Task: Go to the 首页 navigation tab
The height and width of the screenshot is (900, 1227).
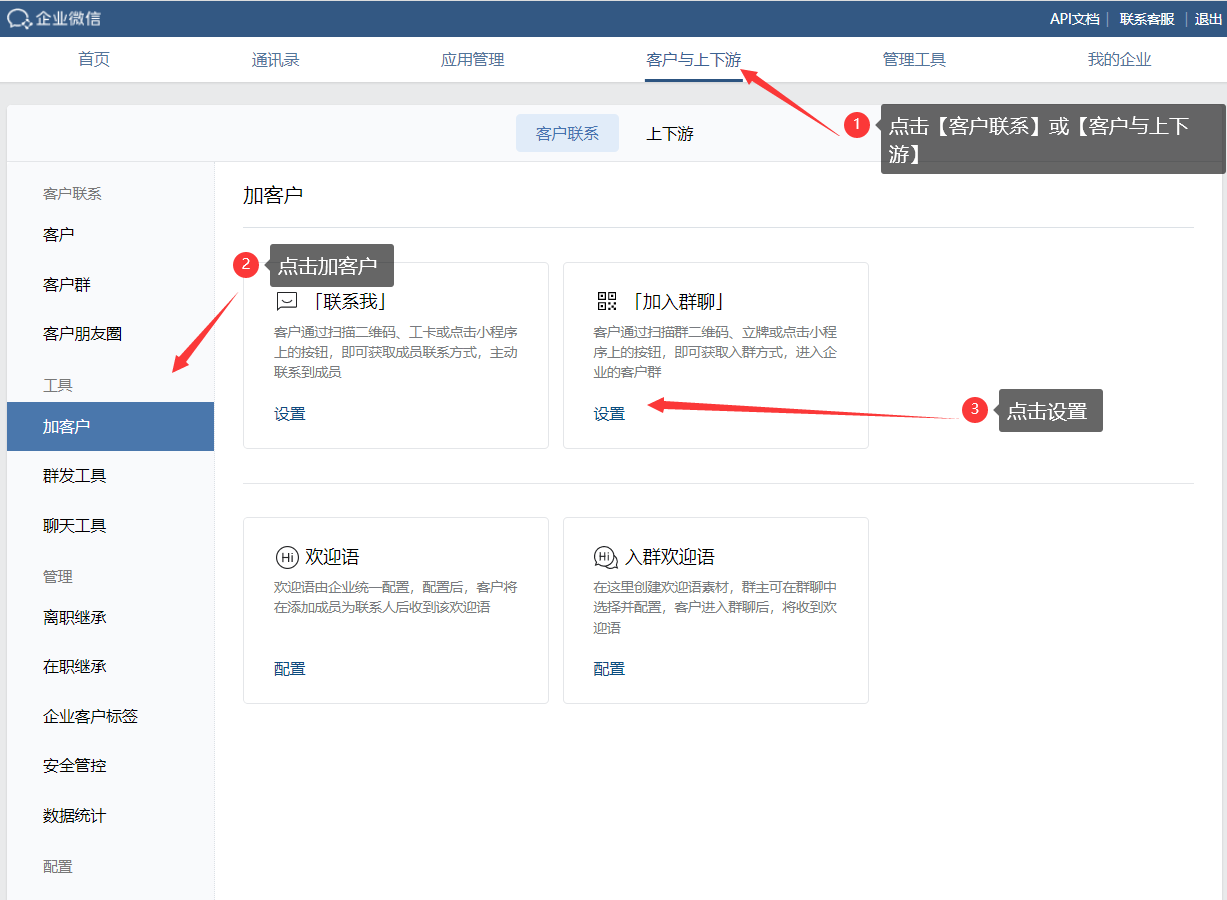Action: [x=94, y=60]
